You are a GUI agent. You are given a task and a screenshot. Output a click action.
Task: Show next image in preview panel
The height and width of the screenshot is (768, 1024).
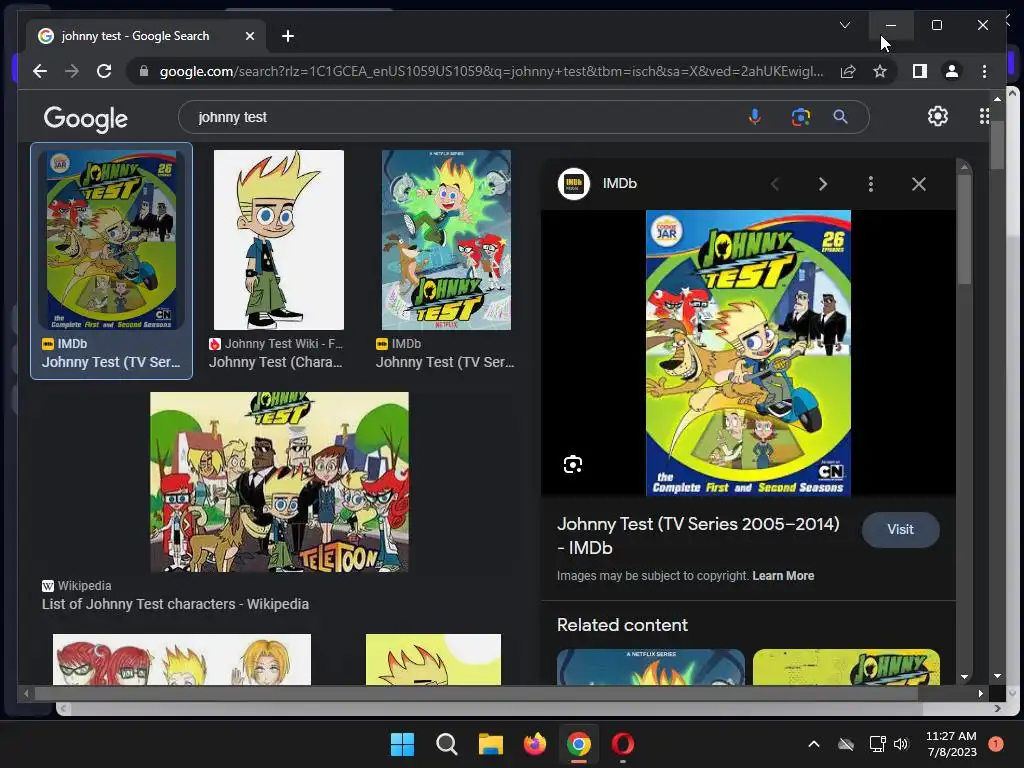pos(823,184)
